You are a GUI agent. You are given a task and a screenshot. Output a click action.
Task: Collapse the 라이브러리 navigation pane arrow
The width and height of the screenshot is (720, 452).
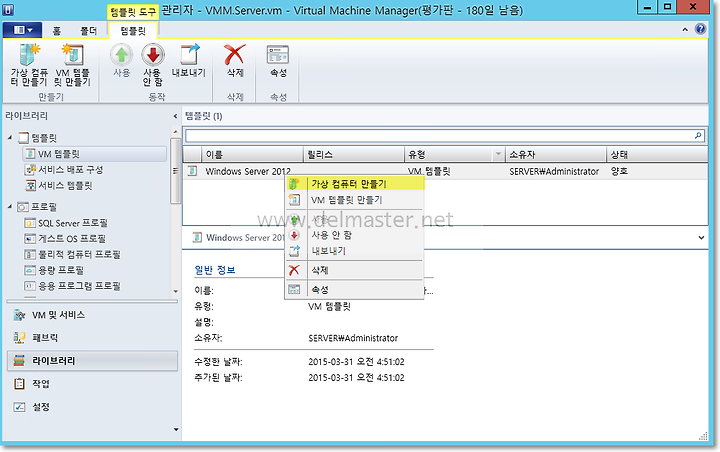pos(175,116)
